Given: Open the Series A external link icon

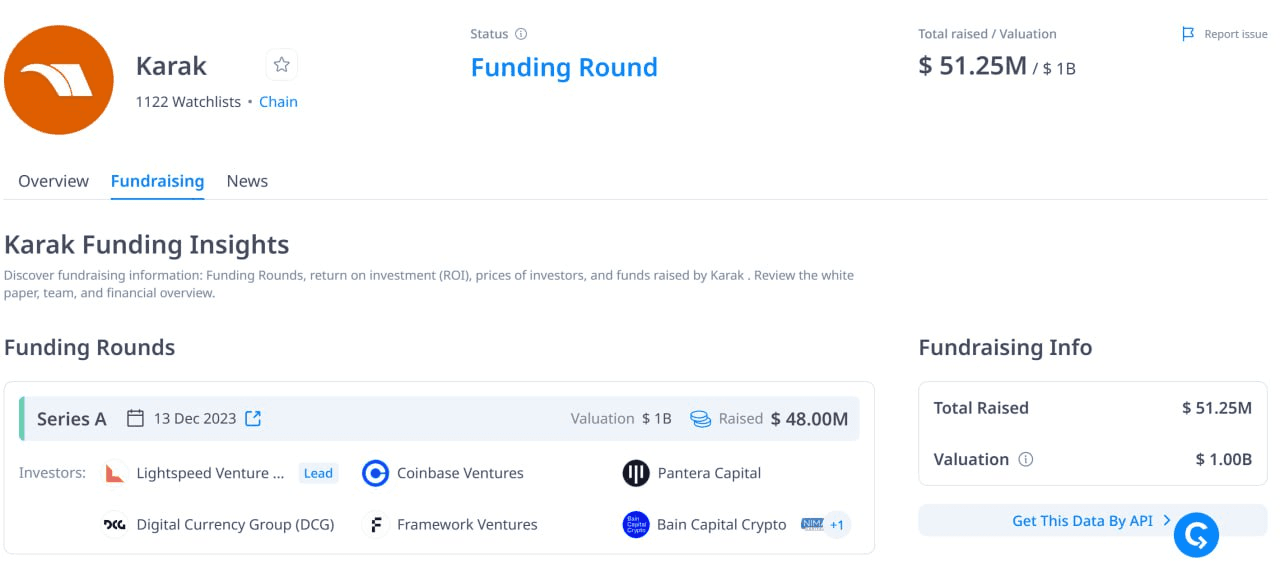Looking at the screenshot, I should point(253,418).
